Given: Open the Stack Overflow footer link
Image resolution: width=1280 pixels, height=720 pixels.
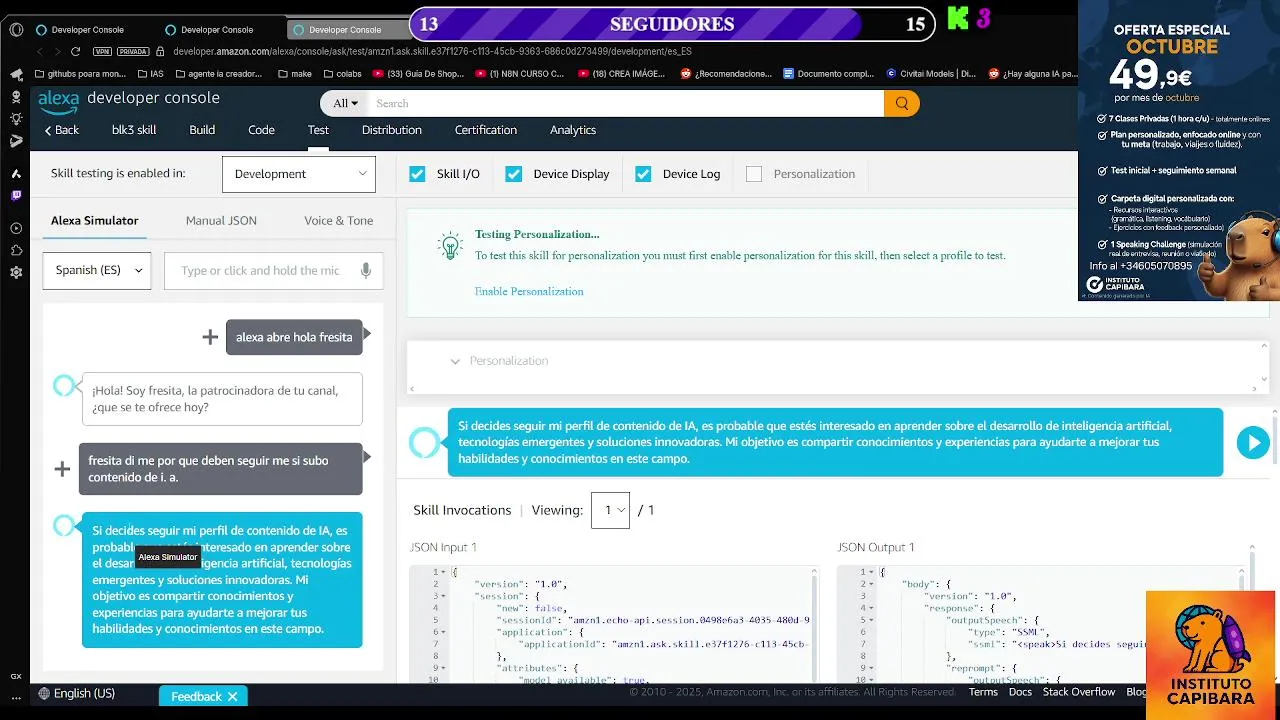Looking at the screenshot, I should click(1079, 692).
